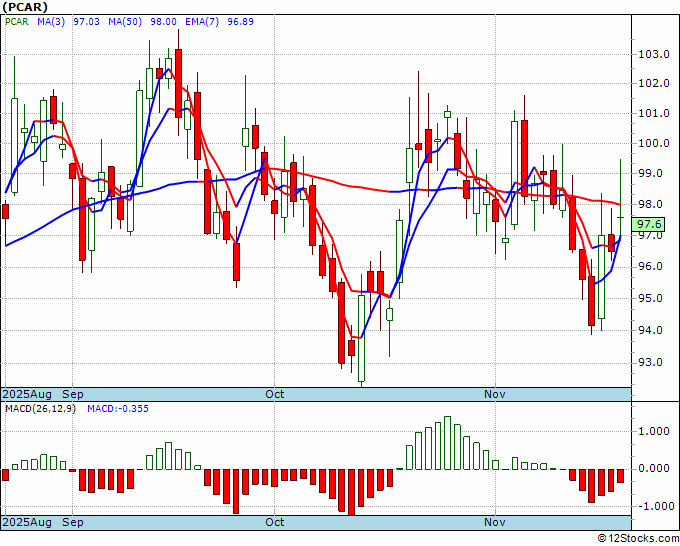Click the 100.0 price axis label
The height and width of the screenshot is (546, 680).
(x=654, y=143)
